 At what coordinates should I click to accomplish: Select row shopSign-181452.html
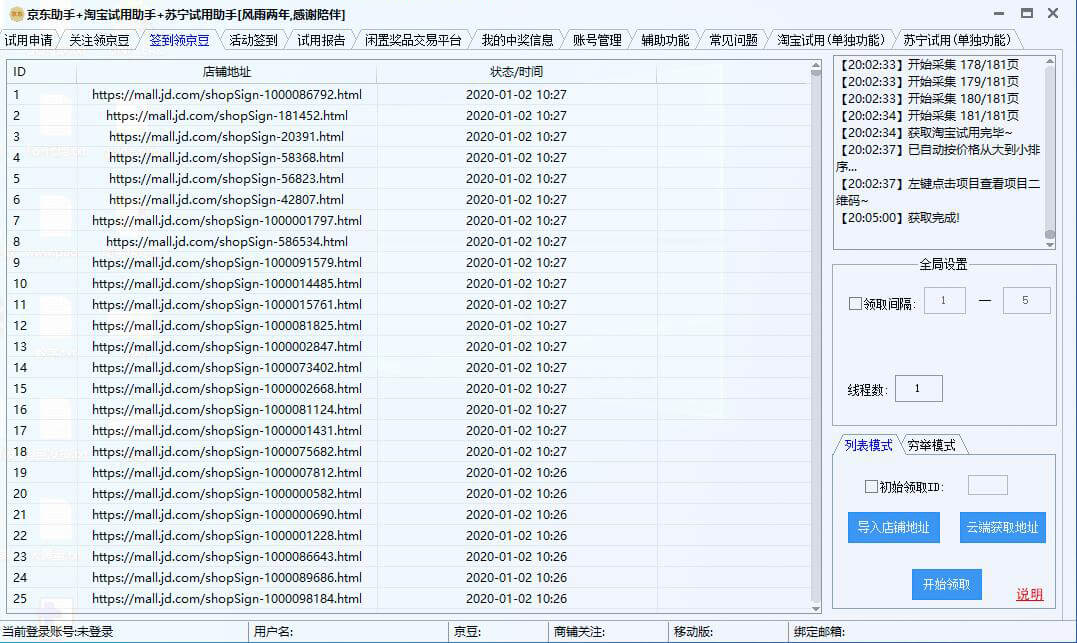pos(408,115)
